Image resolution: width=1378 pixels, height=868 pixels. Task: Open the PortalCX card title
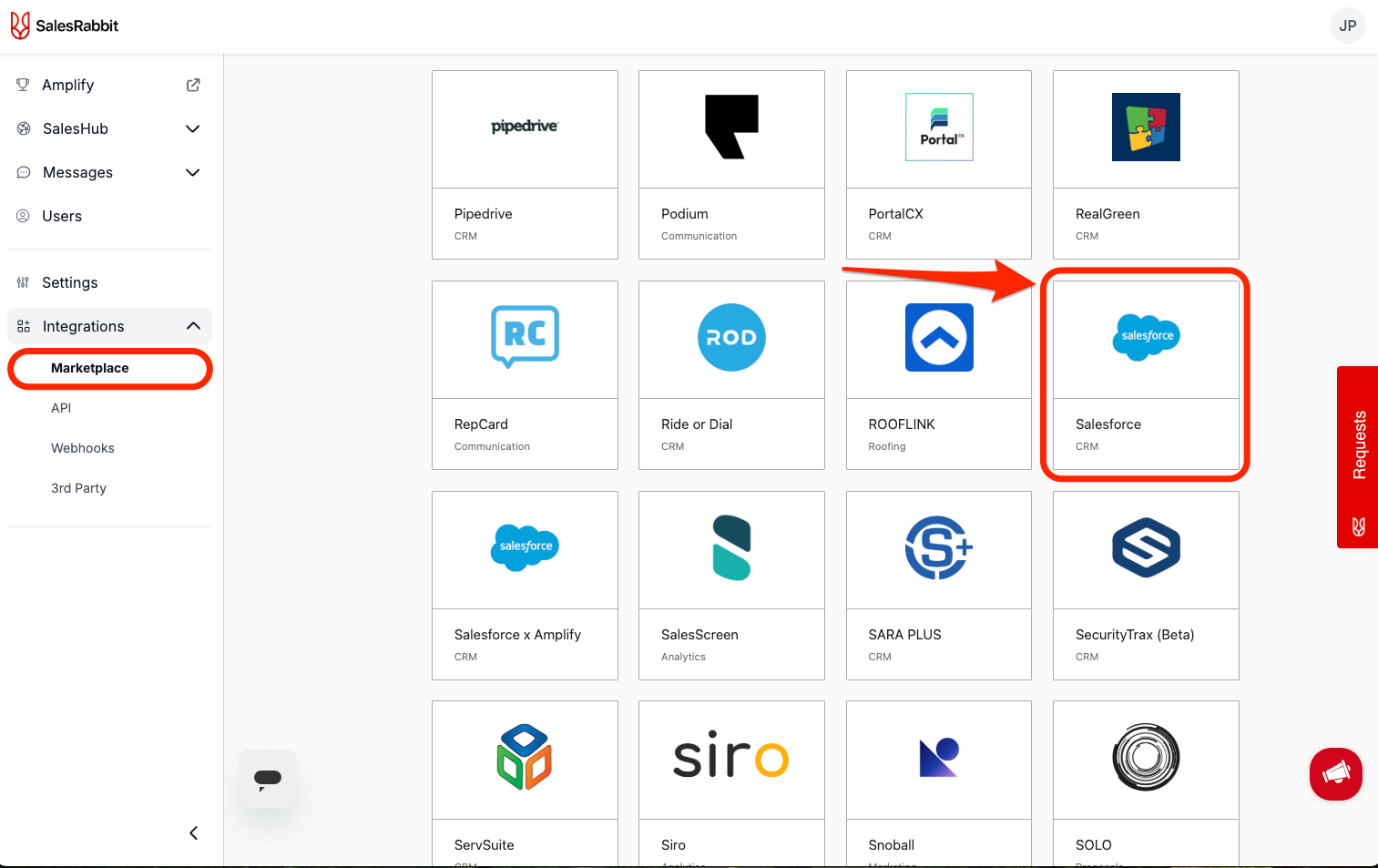click(896, 214)
